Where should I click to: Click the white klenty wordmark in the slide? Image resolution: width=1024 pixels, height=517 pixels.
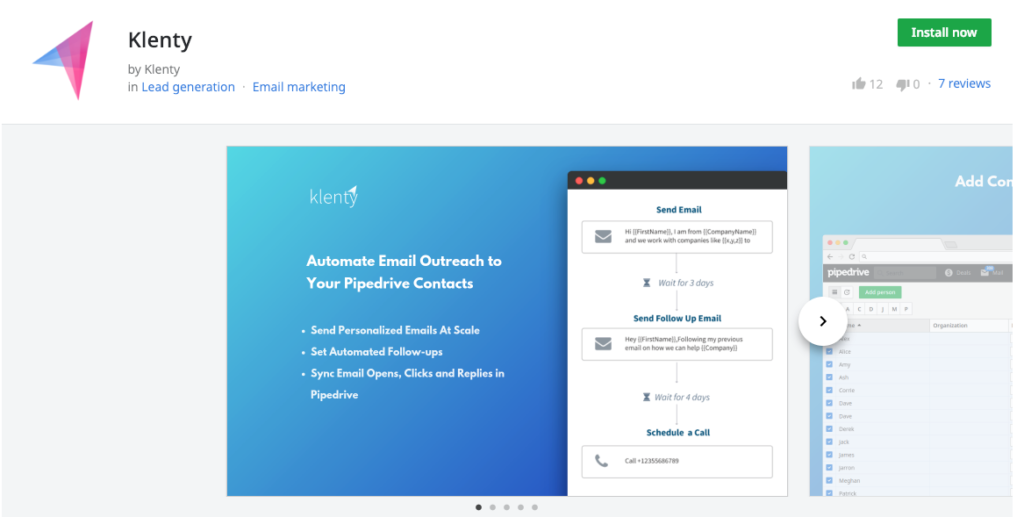[334, 196]
